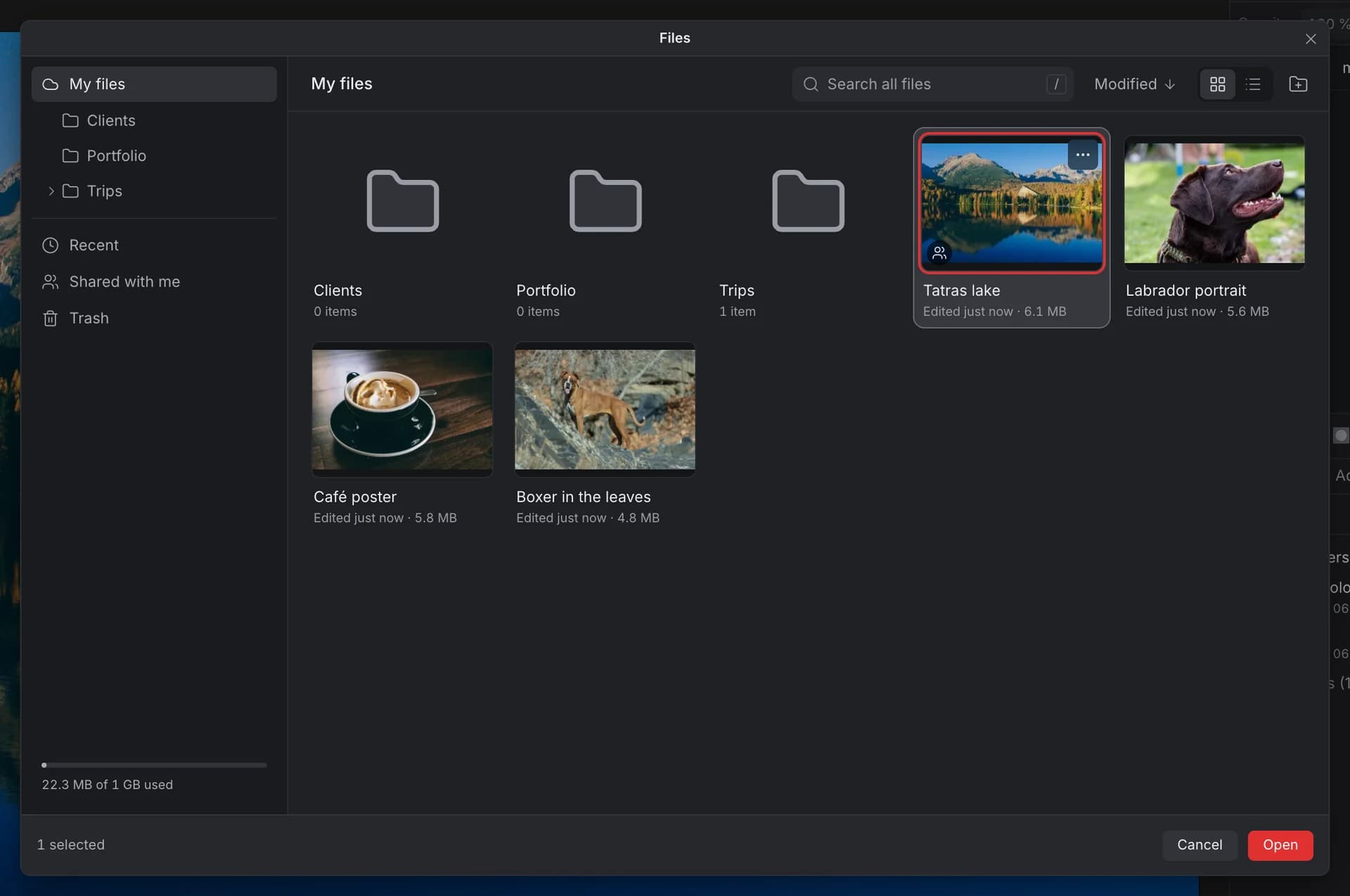Click the storage usage bar
The image size is (1350, 896).
click(154, 765)
